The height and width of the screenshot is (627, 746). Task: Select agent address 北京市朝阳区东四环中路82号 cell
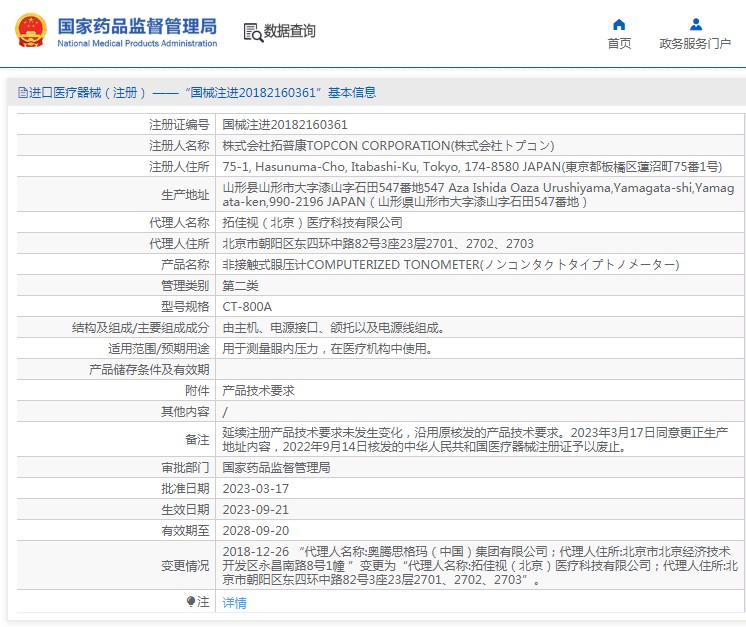[x=378, y=244]
